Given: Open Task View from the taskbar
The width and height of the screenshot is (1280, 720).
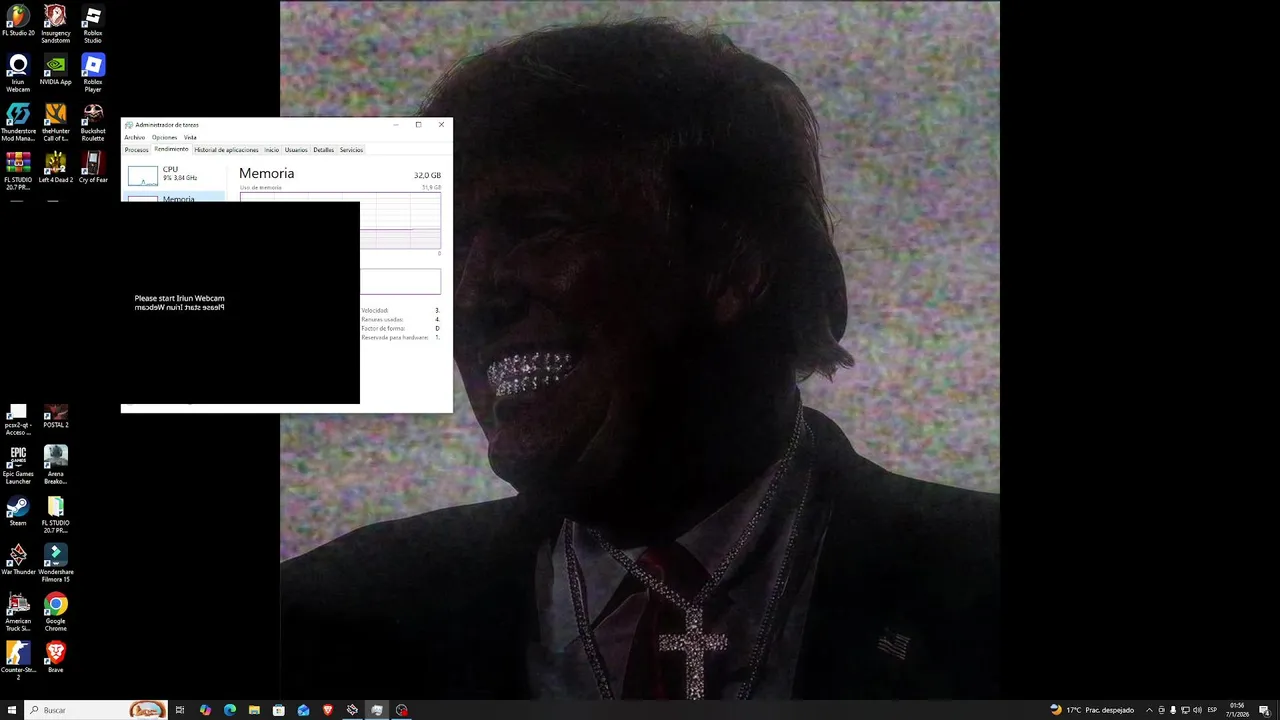Looking at the screenshot, I should (180, 710).
